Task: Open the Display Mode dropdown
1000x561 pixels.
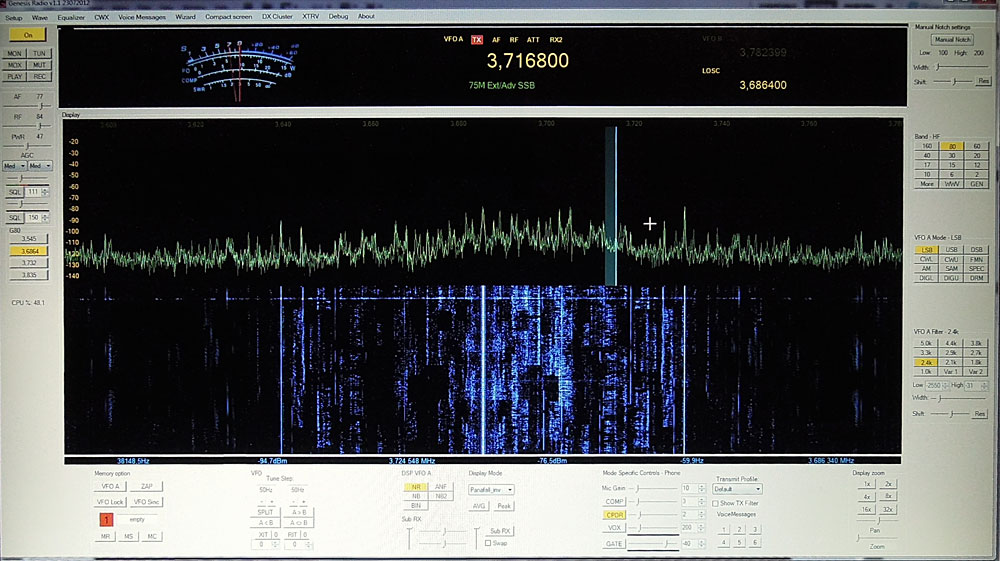Action: (x=491, y=490)
